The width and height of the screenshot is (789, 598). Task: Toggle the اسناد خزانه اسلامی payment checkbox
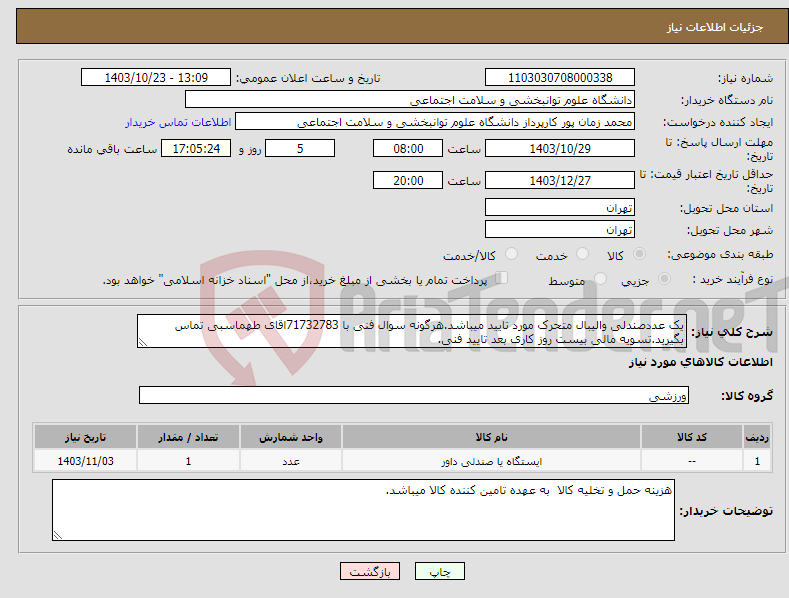point(501,277)
